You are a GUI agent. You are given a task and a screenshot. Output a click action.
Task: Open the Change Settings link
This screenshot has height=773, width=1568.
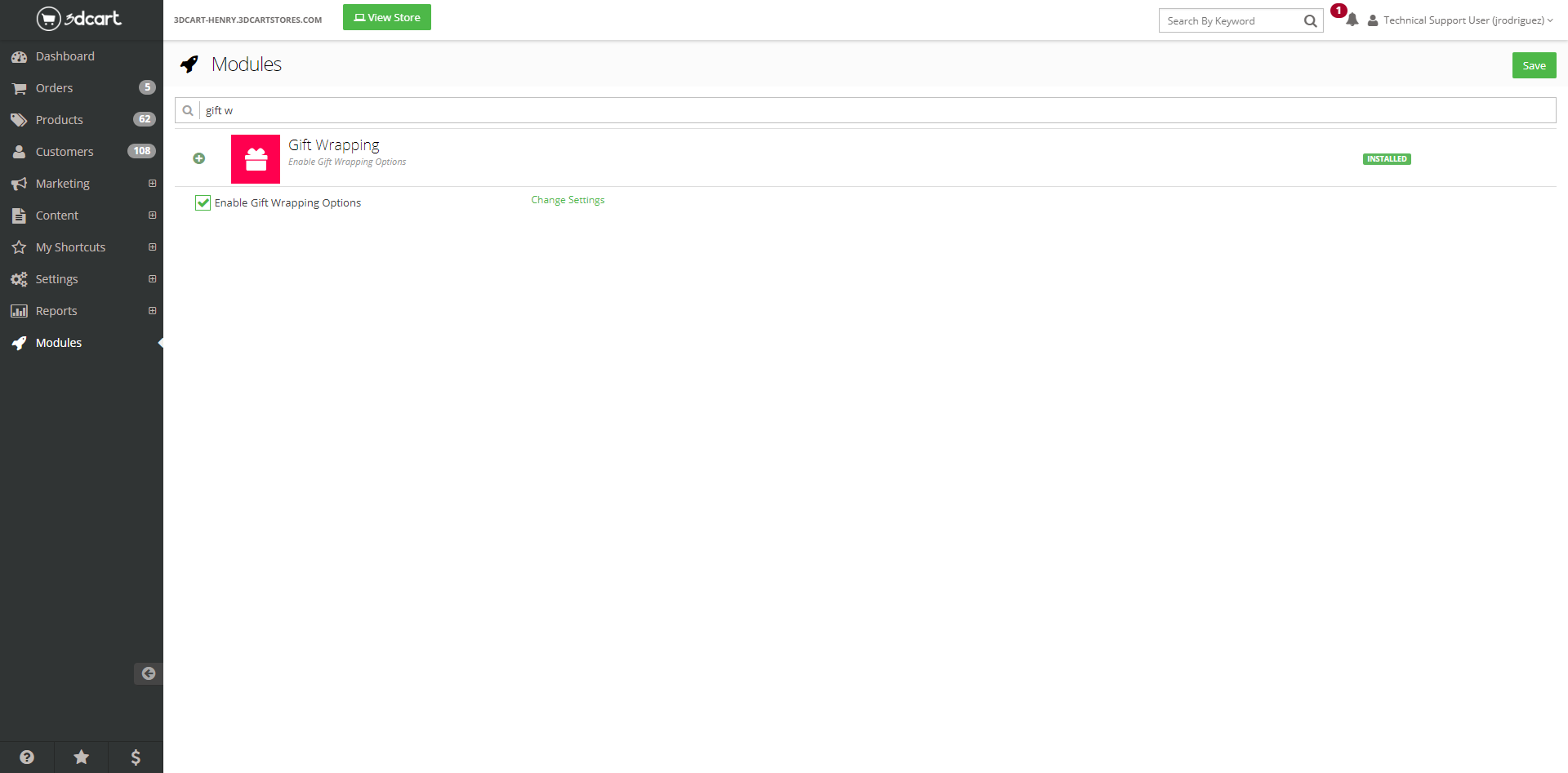coord(568,200)
